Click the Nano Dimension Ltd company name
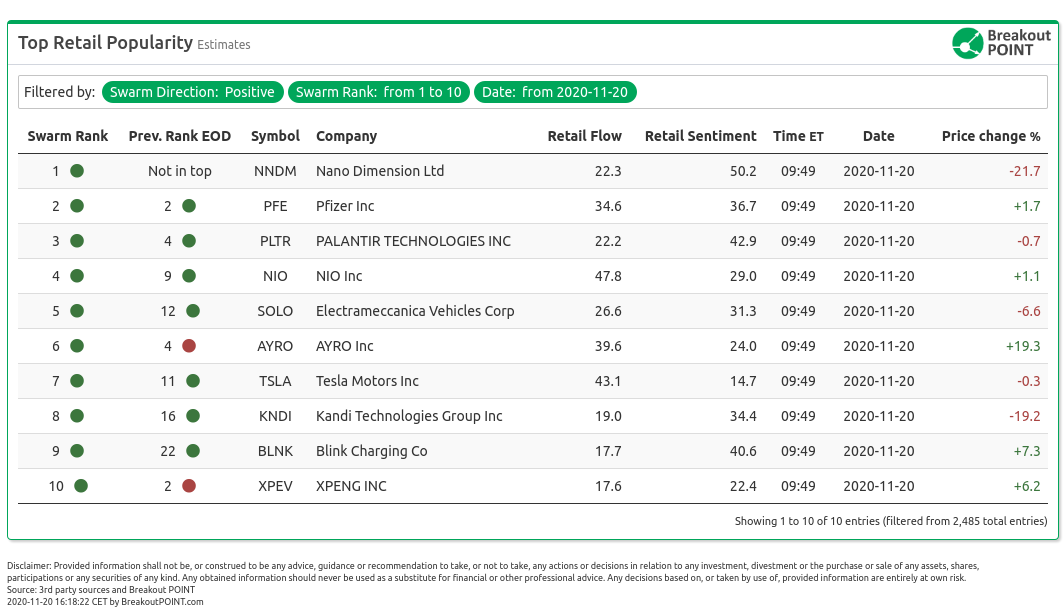This screenshot has width=1063, height=612. (x=380, y=171)
